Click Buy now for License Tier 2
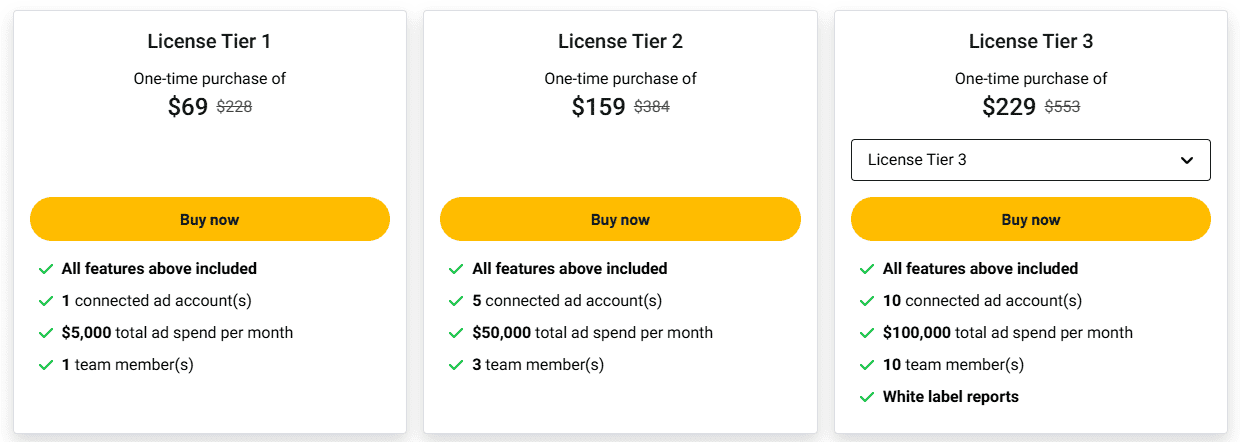 point(620,220)
